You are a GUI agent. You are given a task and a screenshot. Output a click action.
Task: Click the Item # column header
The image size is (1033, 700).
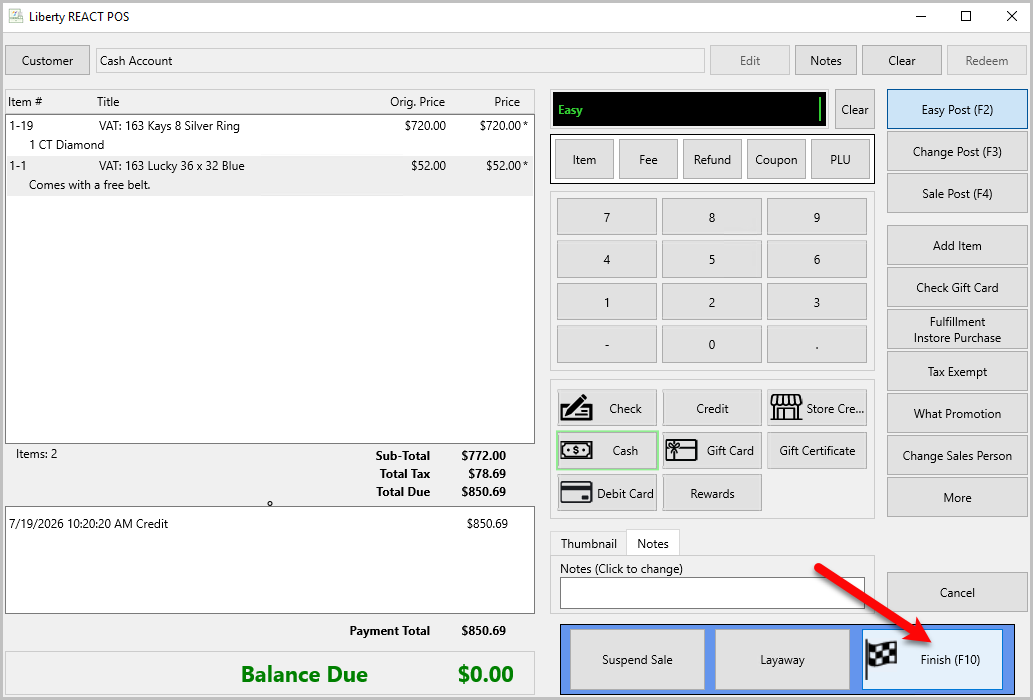25,101
